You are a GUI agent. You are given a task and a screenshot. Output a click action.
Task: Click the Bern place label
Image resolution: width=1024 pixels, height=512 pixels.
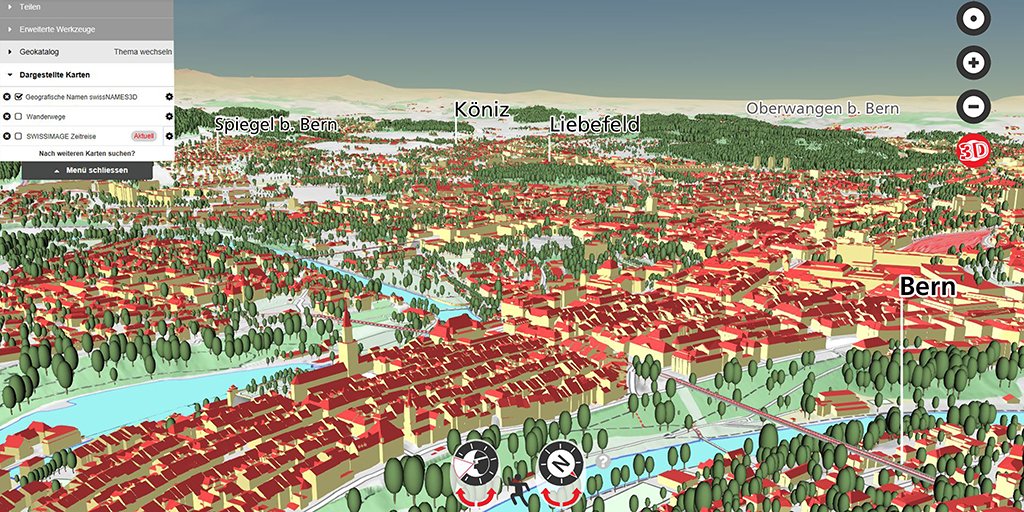(927, 287)
